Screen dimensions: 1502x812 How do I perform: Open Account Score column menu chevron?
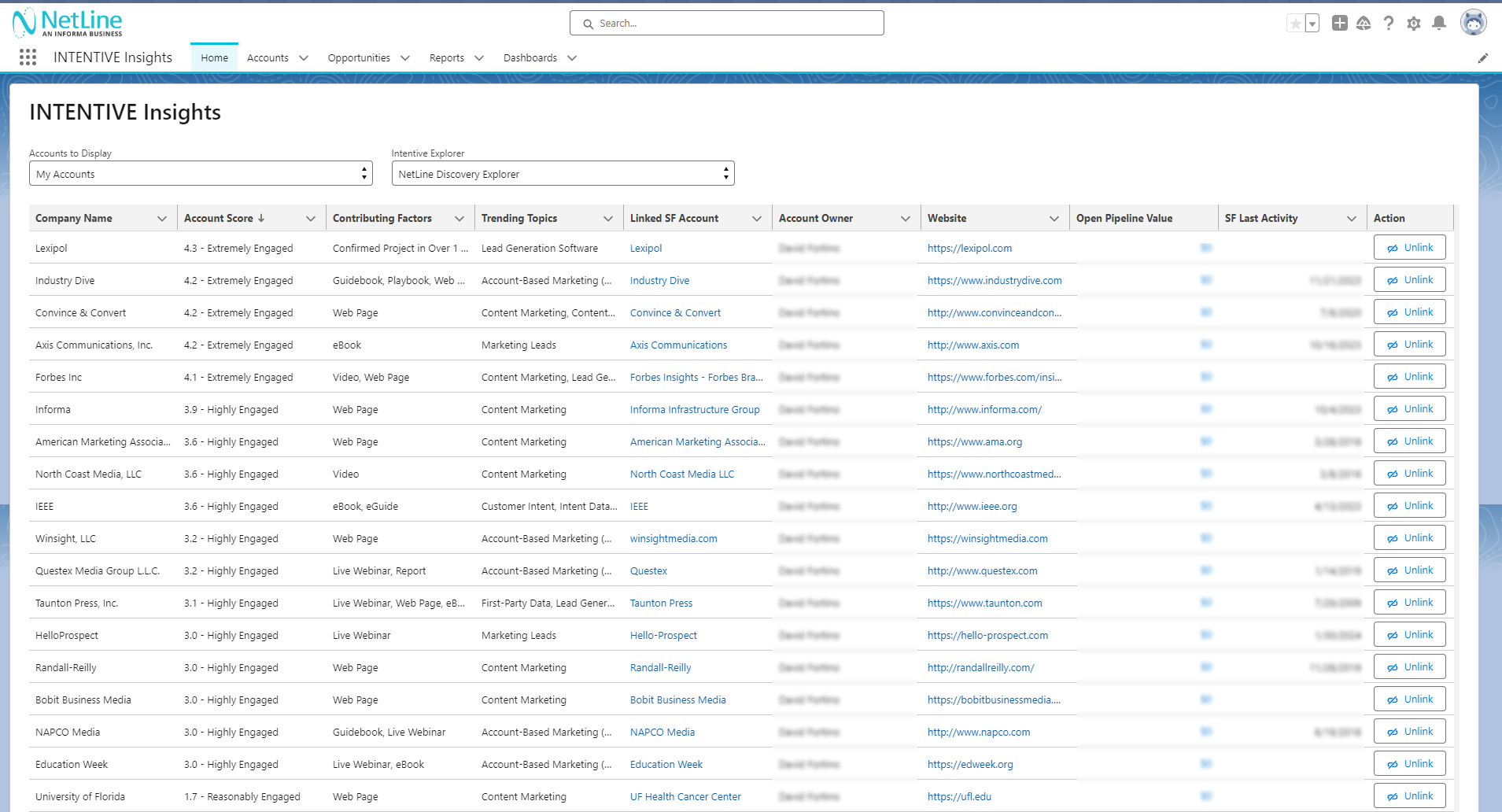(x=311, y=218)
